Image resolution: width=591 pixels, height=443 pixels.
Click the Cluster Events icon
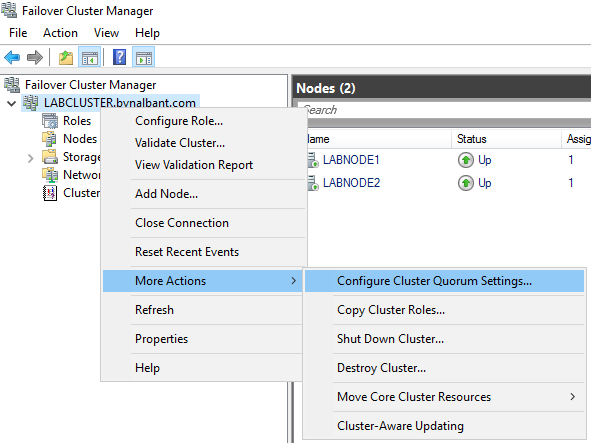[50, 193]
